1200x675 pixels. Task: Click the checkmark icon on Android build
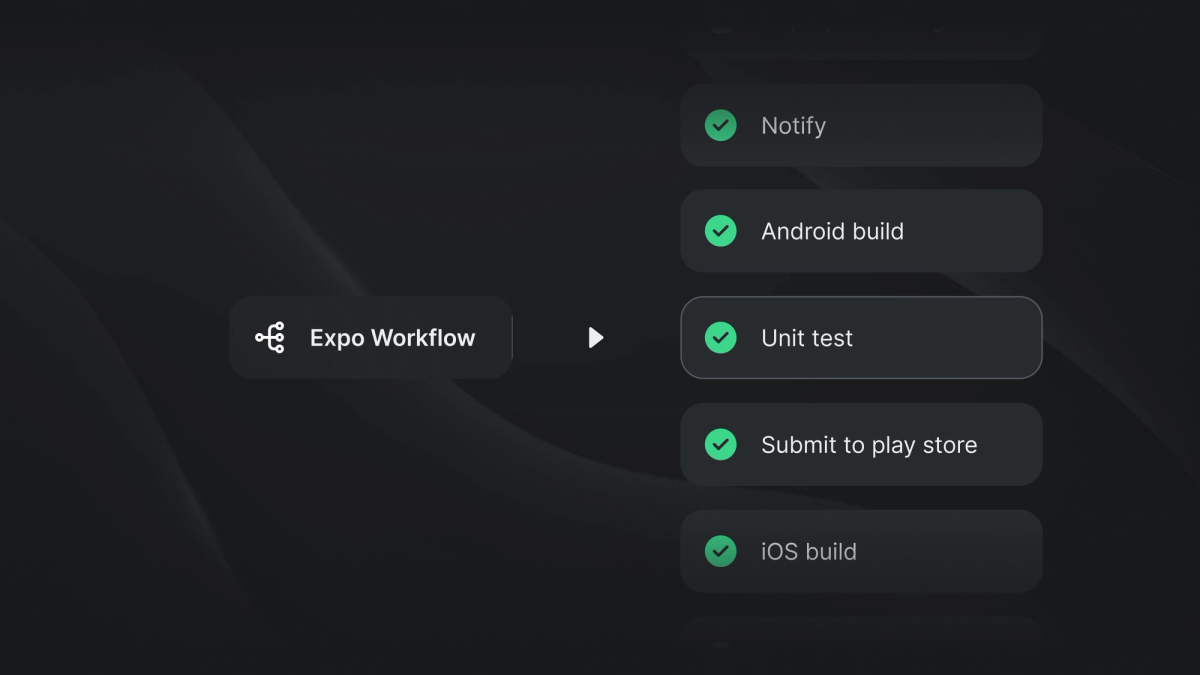tap(721, 231)
